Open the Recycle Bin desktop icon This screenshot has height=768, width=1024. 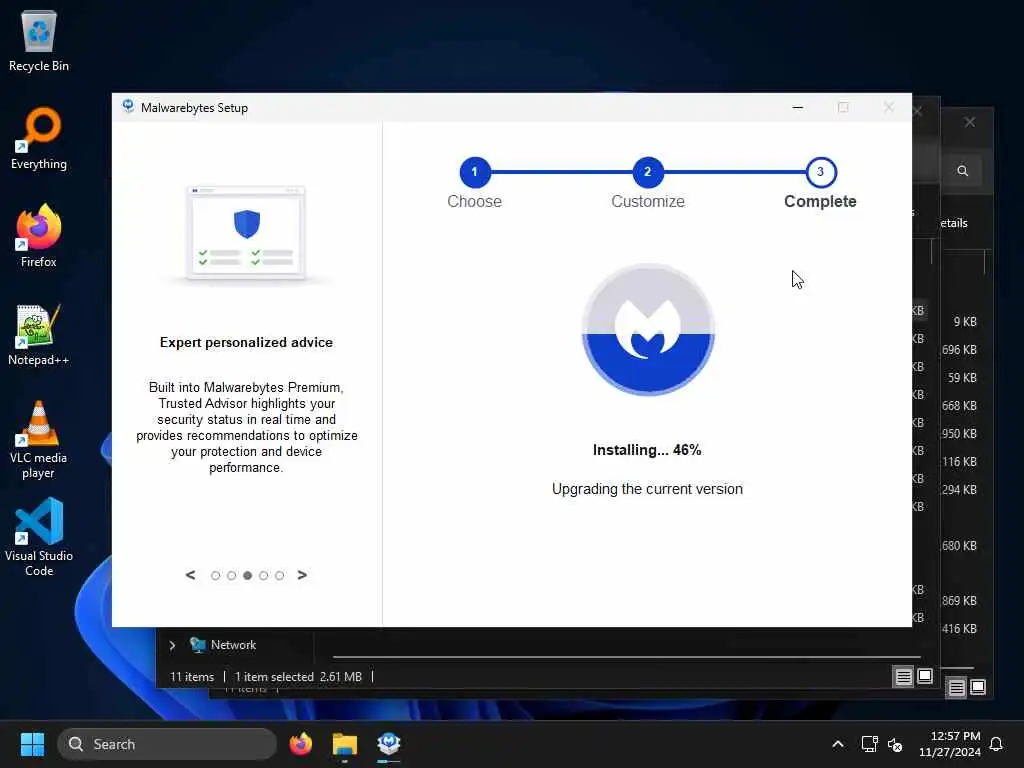39,40
